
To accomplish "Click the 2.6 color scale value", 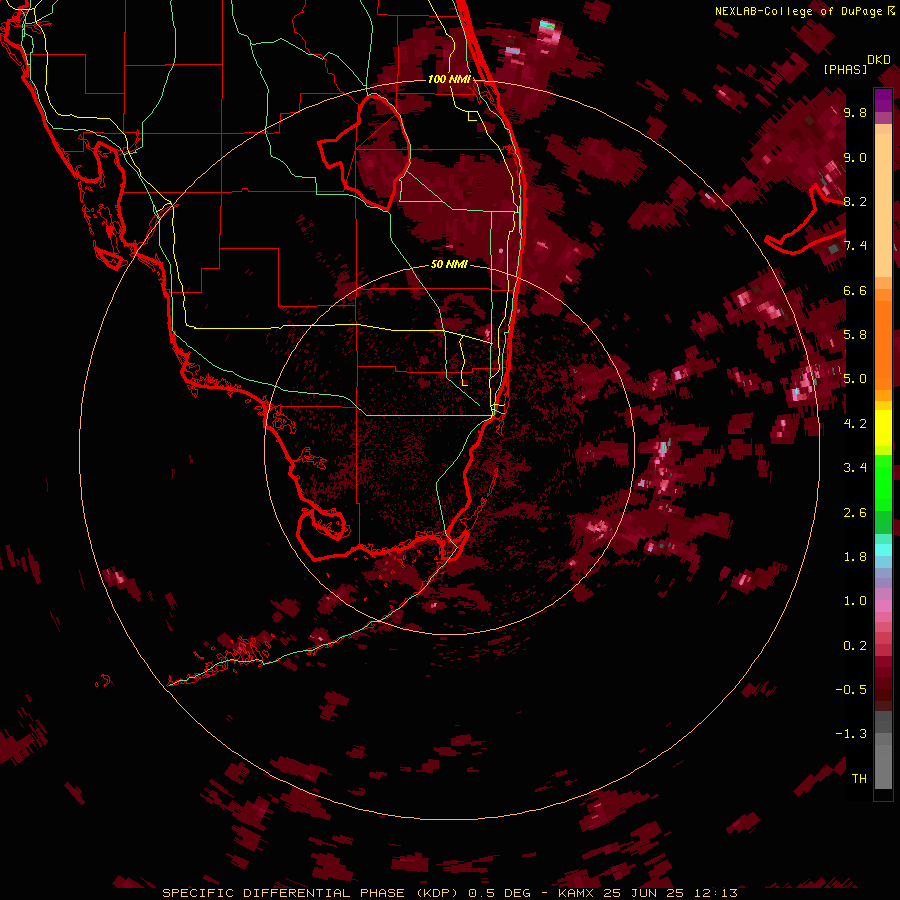I will click(x=855, y=513).
